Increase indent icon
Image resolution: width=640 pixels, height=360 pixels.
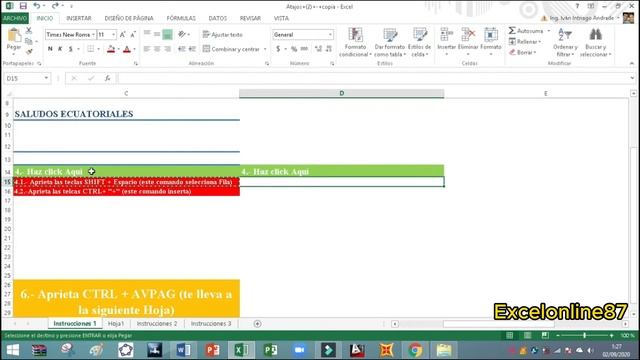192,49
